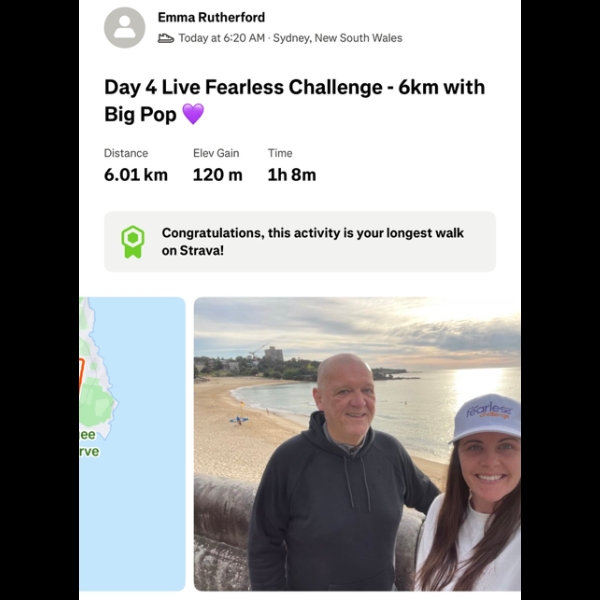Click the longest walk congratulations banner

click(x=300, y=242)
